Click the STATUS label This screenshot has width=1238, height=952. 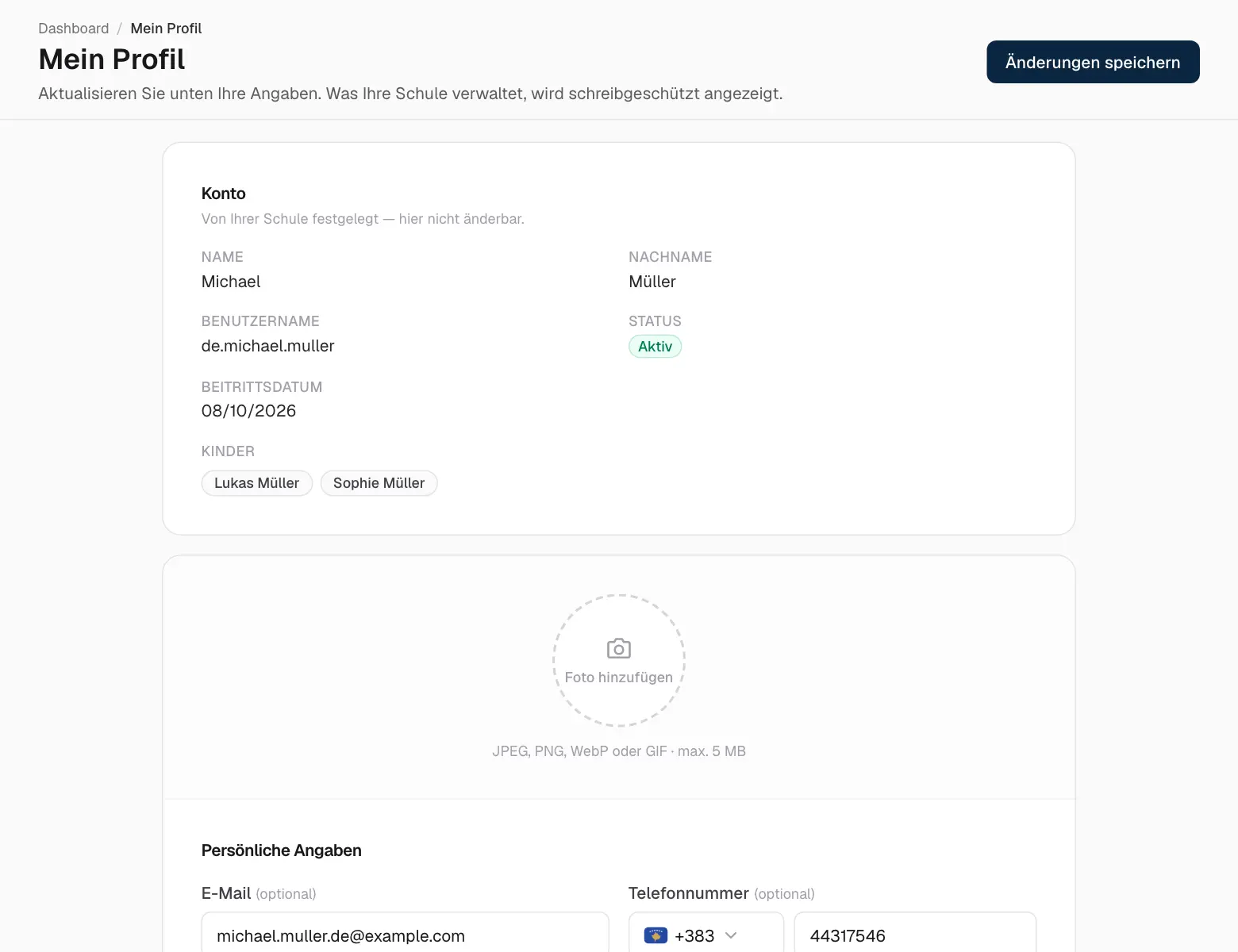[655, 321]
